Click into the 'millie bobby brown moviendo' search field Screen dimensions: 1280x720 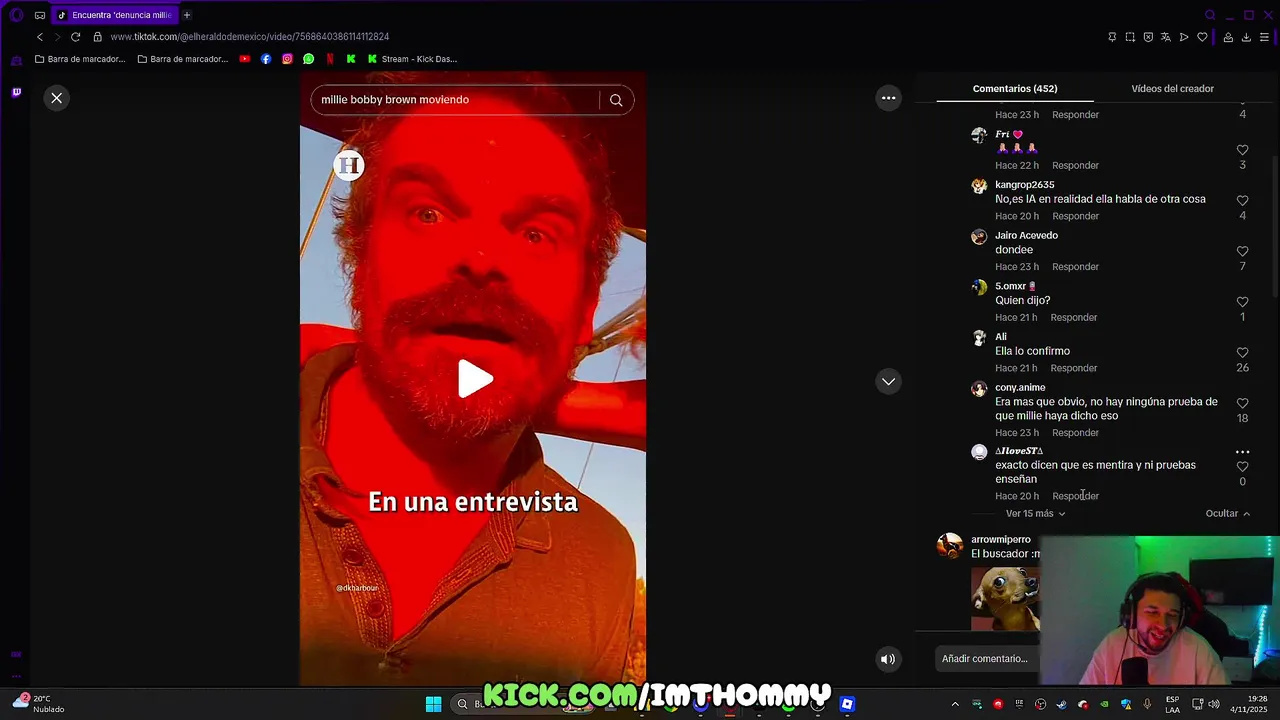pyautogui.click(x=455, y=100)
